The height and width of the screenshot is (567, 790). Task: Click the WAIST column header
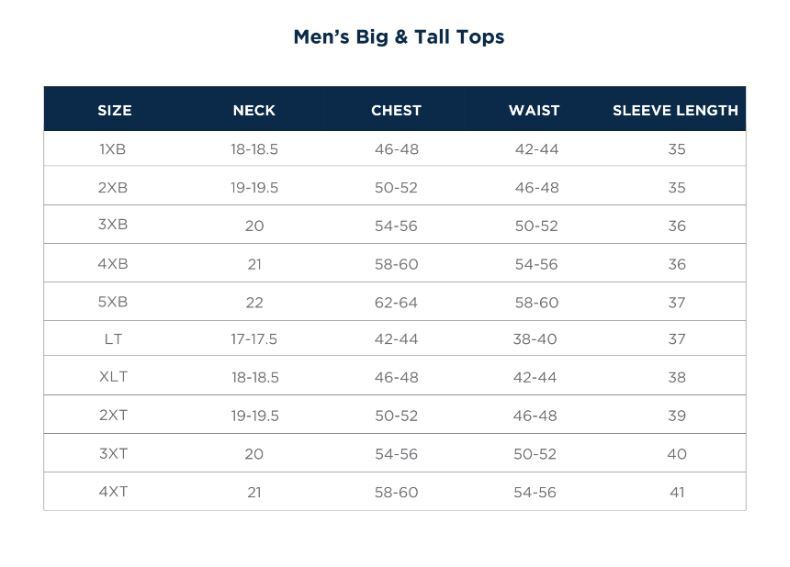click(534, 110)
